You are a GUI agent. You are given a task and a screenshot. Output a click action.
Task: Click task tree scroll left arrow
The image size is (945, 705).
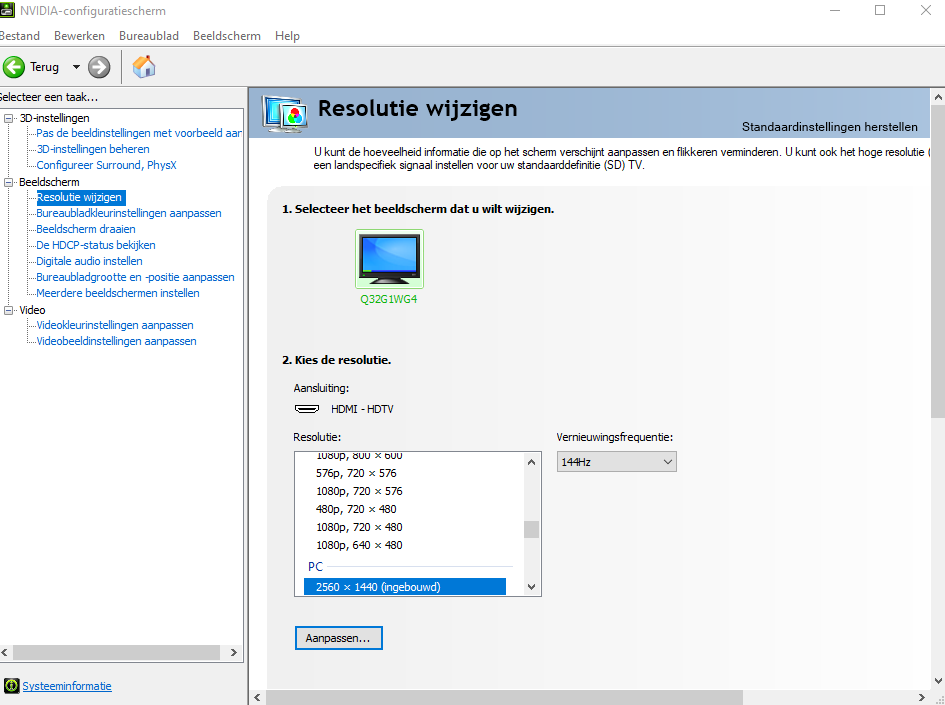[5, 653]
